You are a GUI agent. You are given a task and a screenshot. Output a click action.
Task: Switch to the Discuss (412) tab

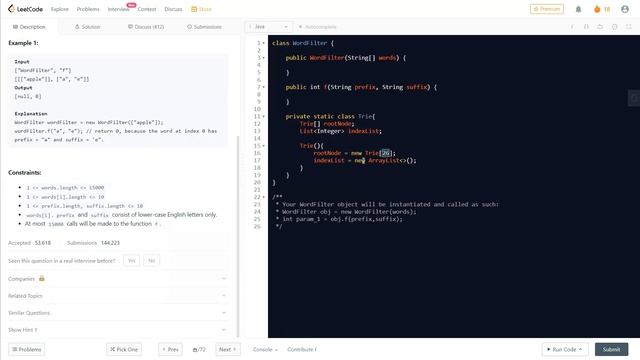[x=146, y=27]
